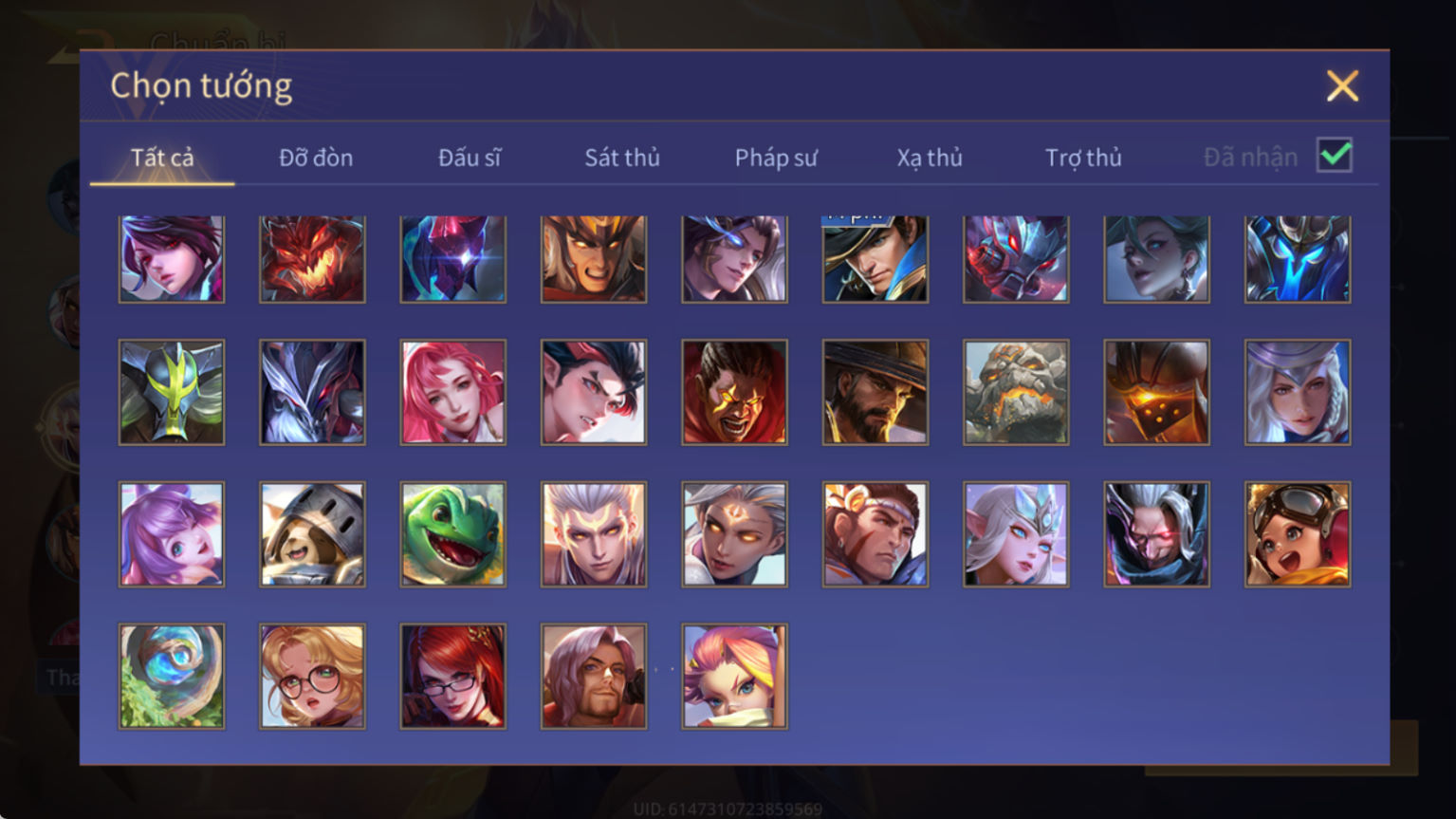Select the pink-haired woman hero portrait
The image size is (1456, 819).
[x=453, y=392]
